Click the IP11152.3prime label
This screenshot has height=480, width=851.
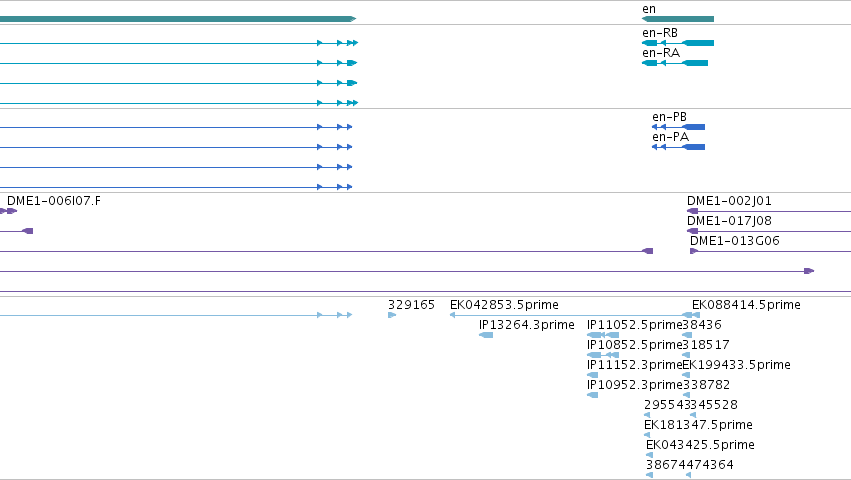click(634, 365)
